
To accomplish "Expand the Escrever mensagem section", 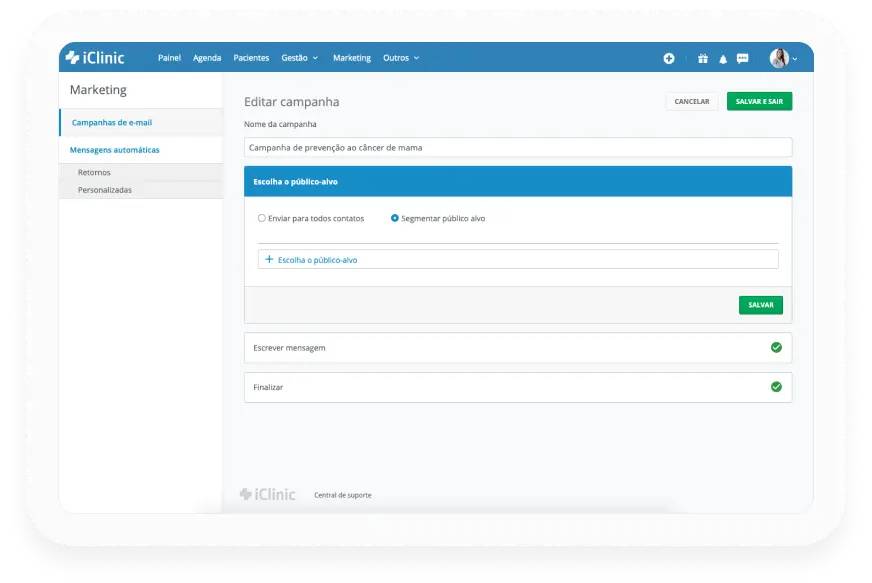I will [518, 348].
